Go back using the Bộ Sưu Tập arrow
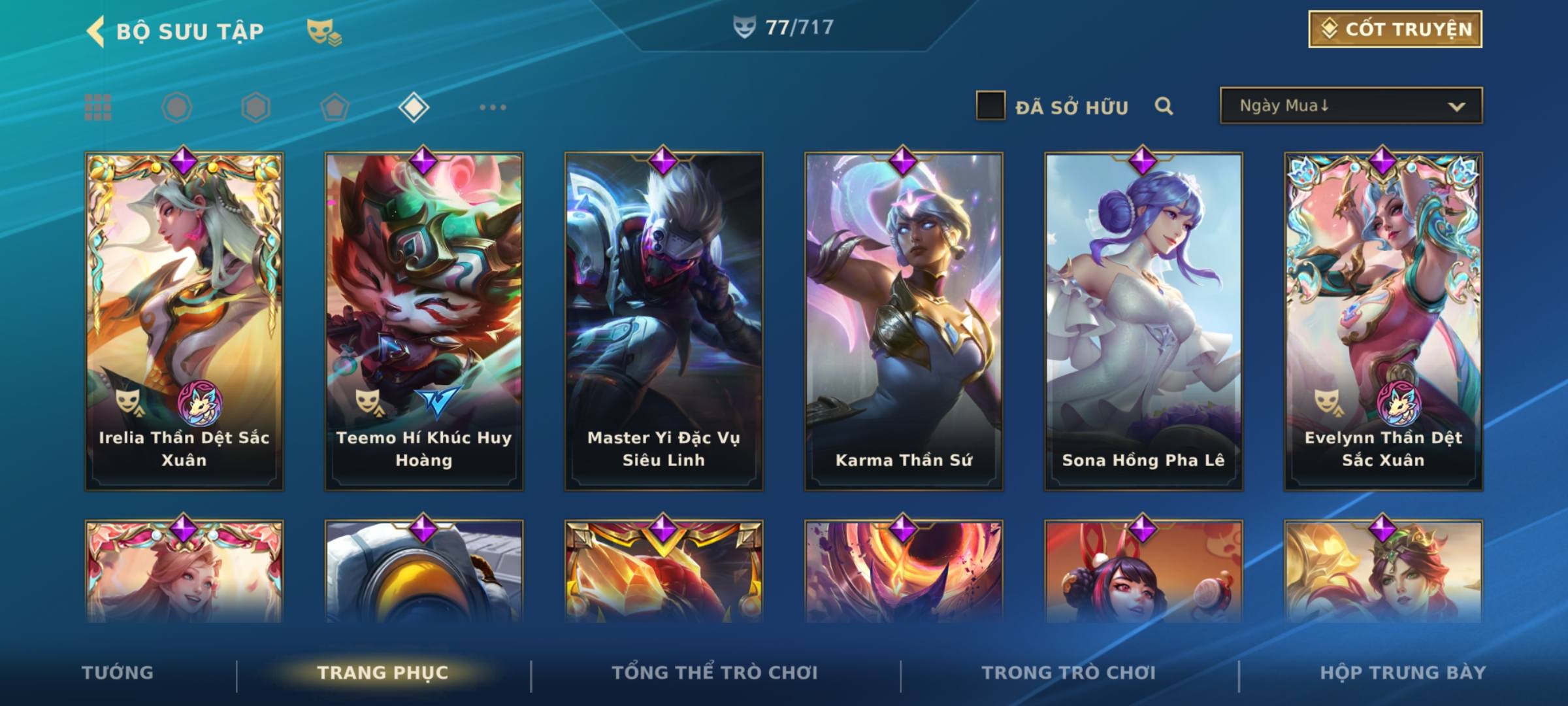Screen dimensions: 1568x706 (x=95, y=31)
